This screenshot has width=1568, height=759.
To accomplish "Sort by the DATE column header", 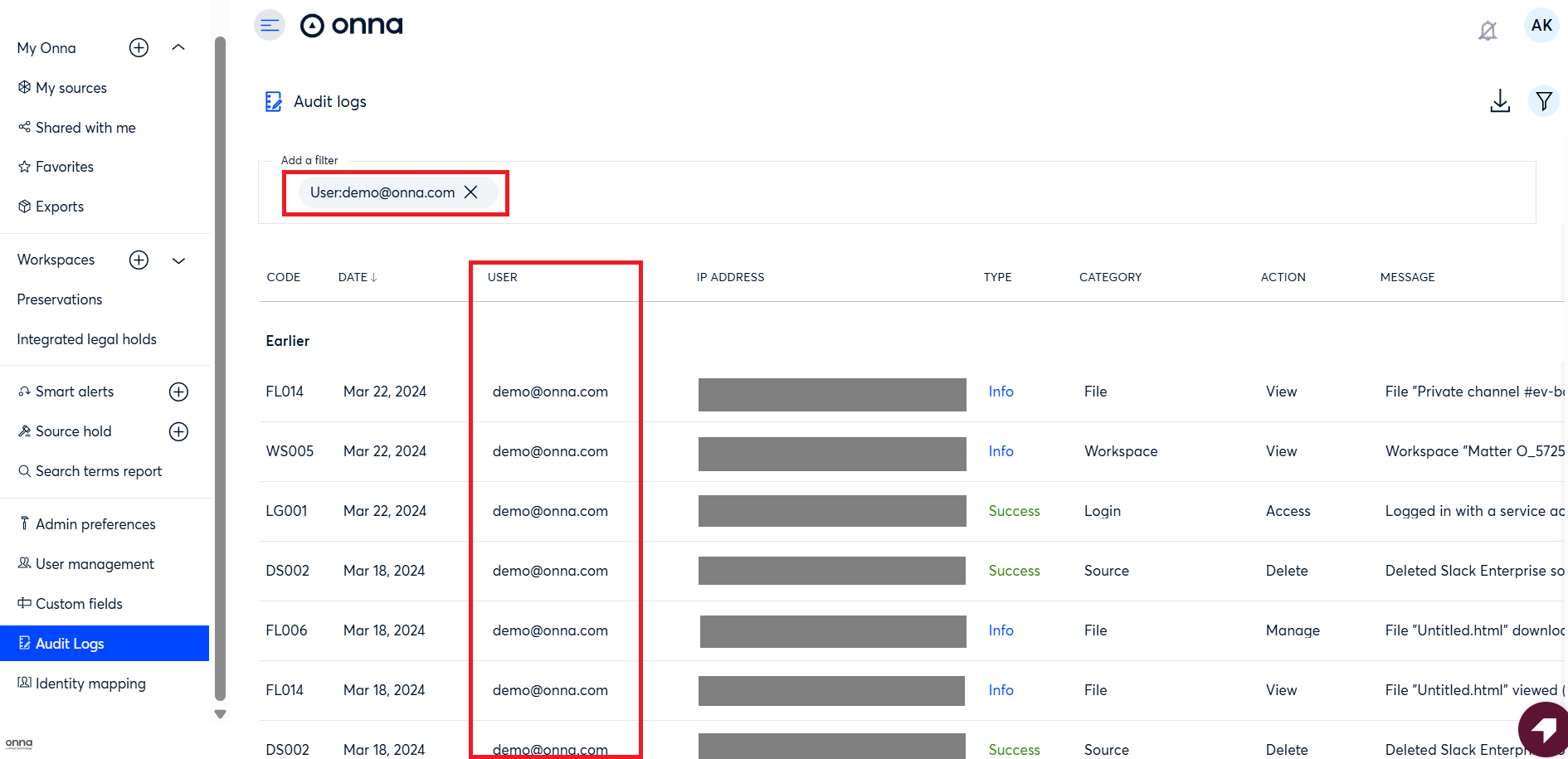I will pos(358,277).
